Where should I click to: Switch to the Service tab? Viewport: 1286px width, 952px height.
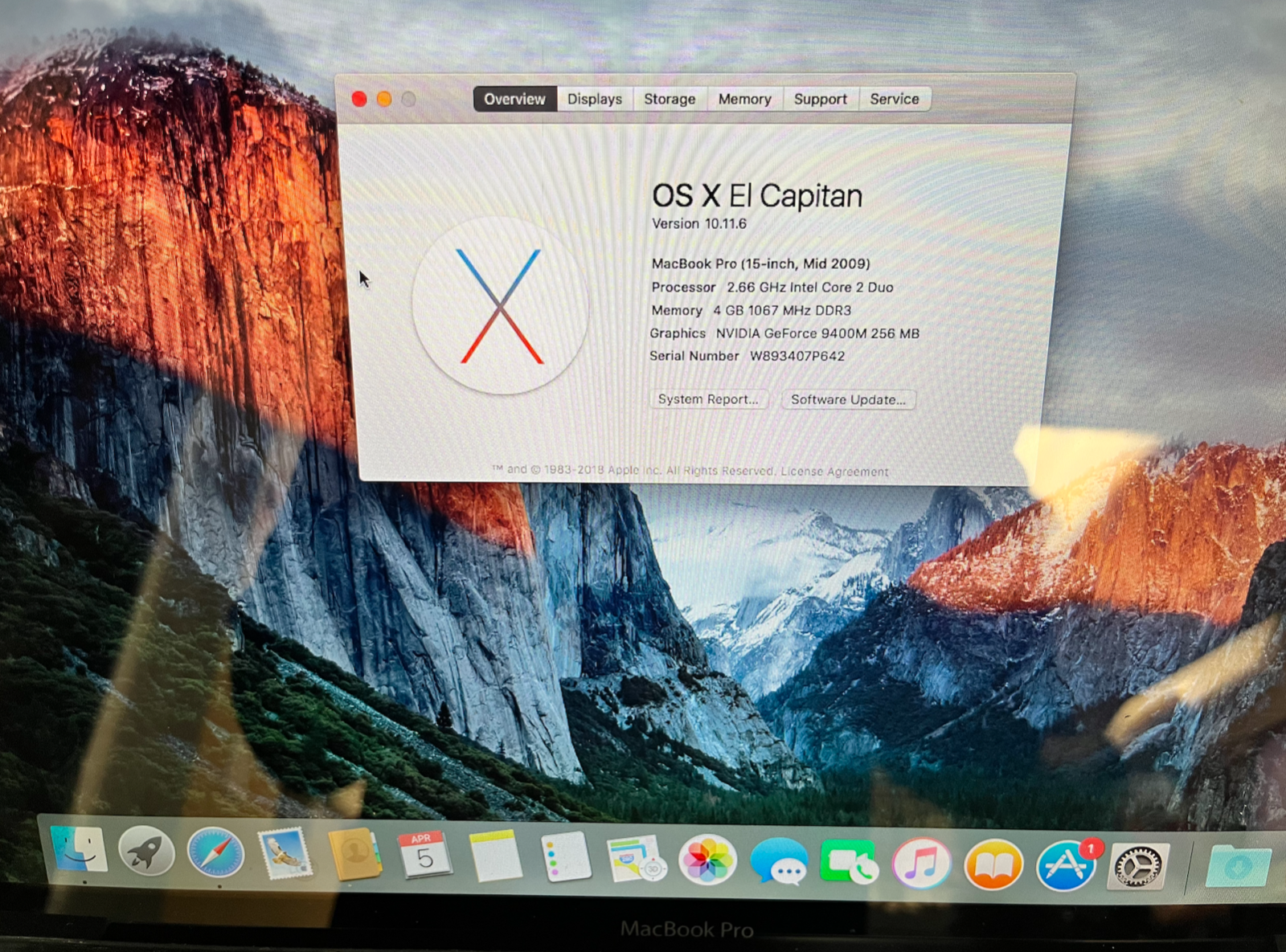coord(895,99)
